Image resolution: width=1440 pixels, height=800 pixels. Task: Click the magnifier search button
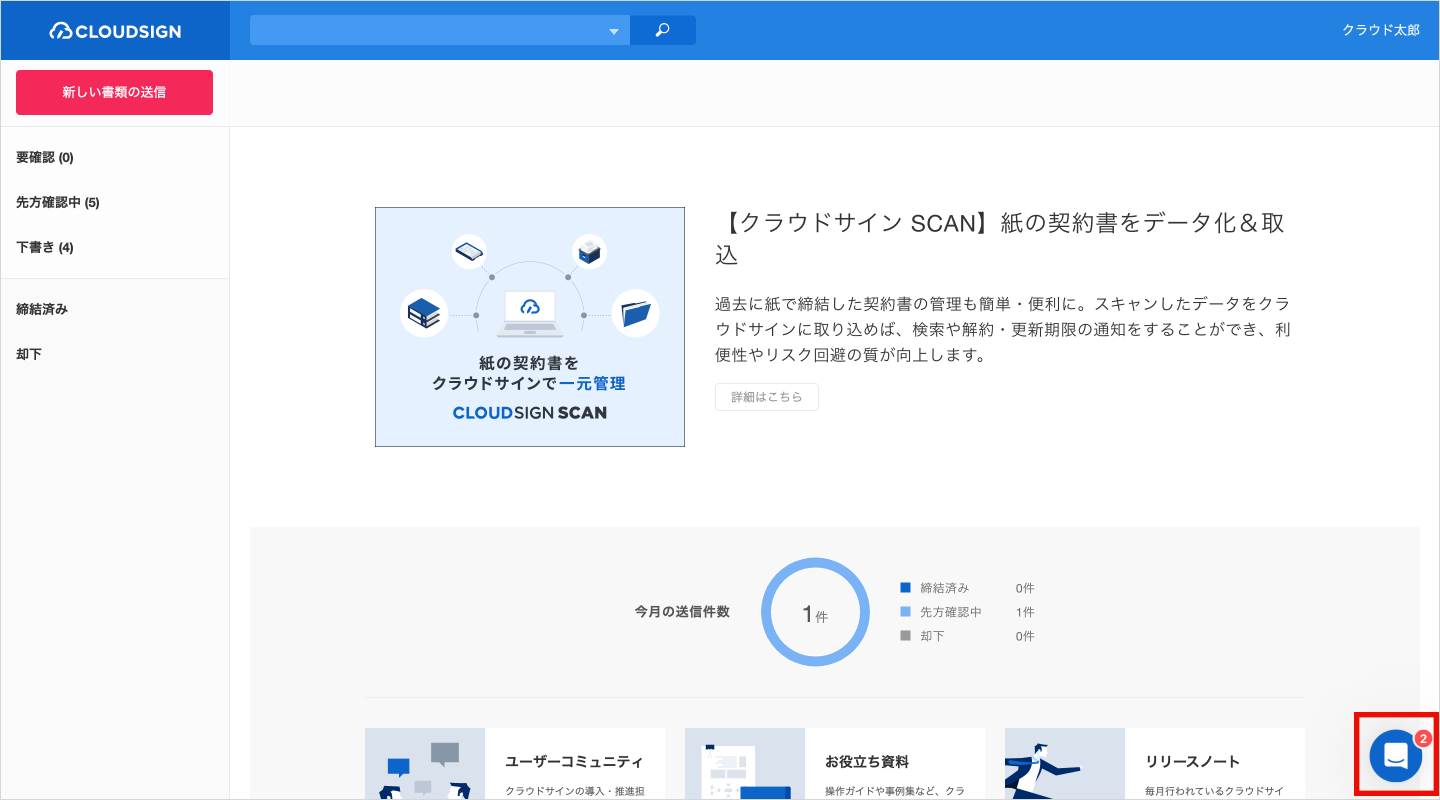(x=663, y=30)
